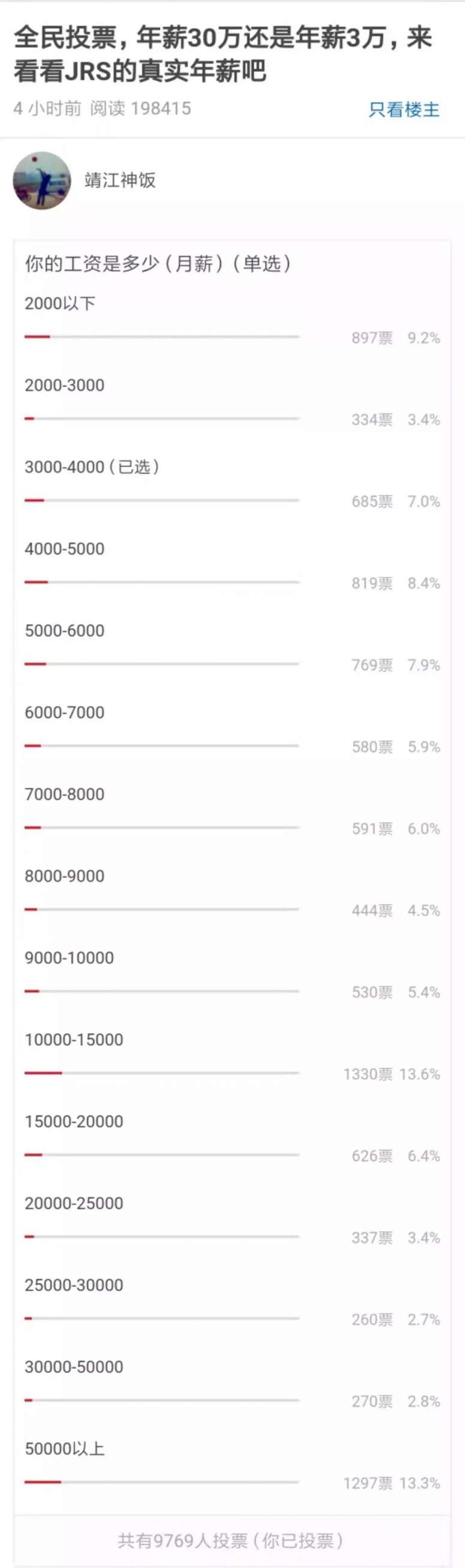465x1568 pixels.
Task: Pick the 25000-30000 salary range
Action: pos(74,1285)
